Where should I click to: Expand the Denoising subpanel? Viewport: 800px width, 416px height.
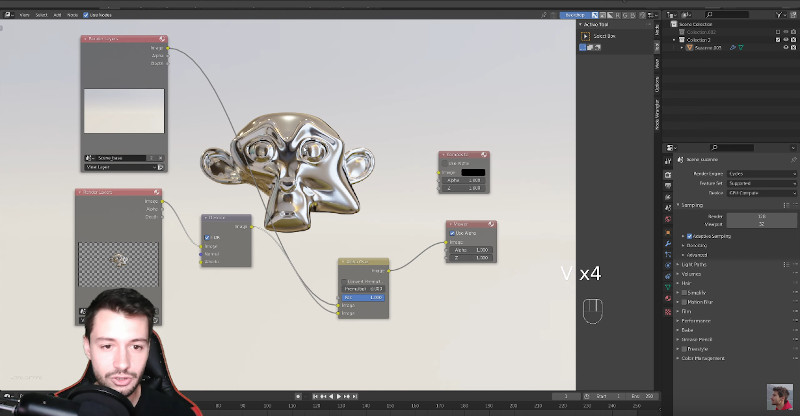click(x=696, y=246)
